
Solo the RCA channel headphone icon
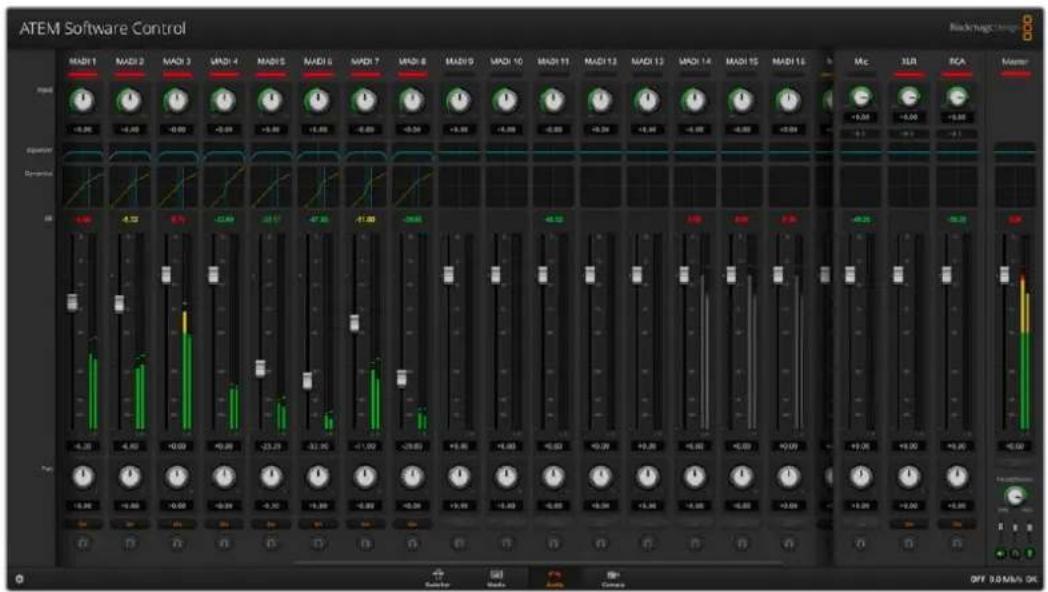point(957,544)
